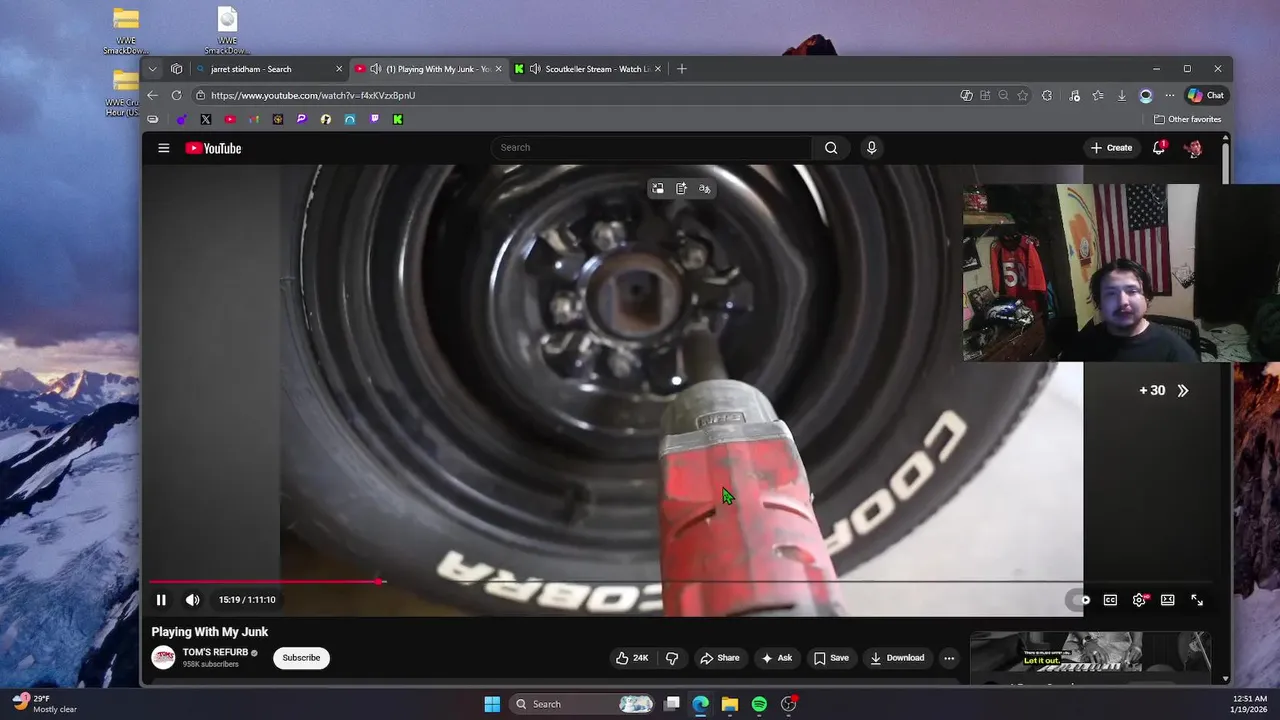This screenshot has height=720, width=1280.
Task: Toggle the autoplay switch in player
Action: pyautogui.click(x=1081, y=600)
